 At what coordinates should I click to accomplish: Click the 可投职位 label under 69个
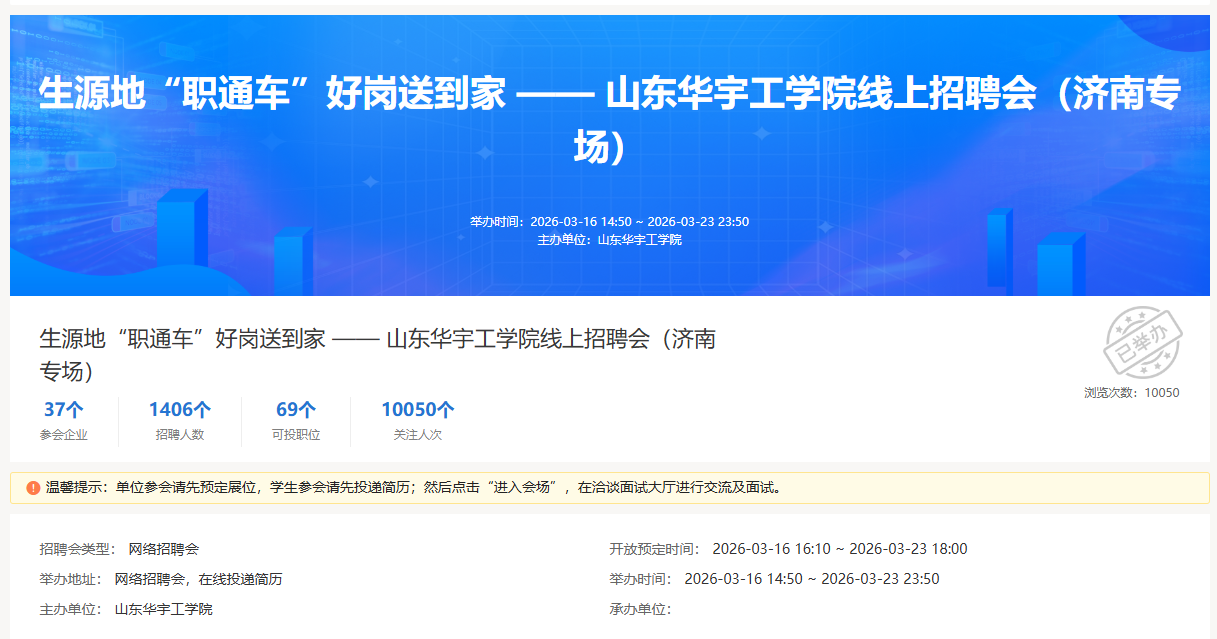tap(296, 435)
